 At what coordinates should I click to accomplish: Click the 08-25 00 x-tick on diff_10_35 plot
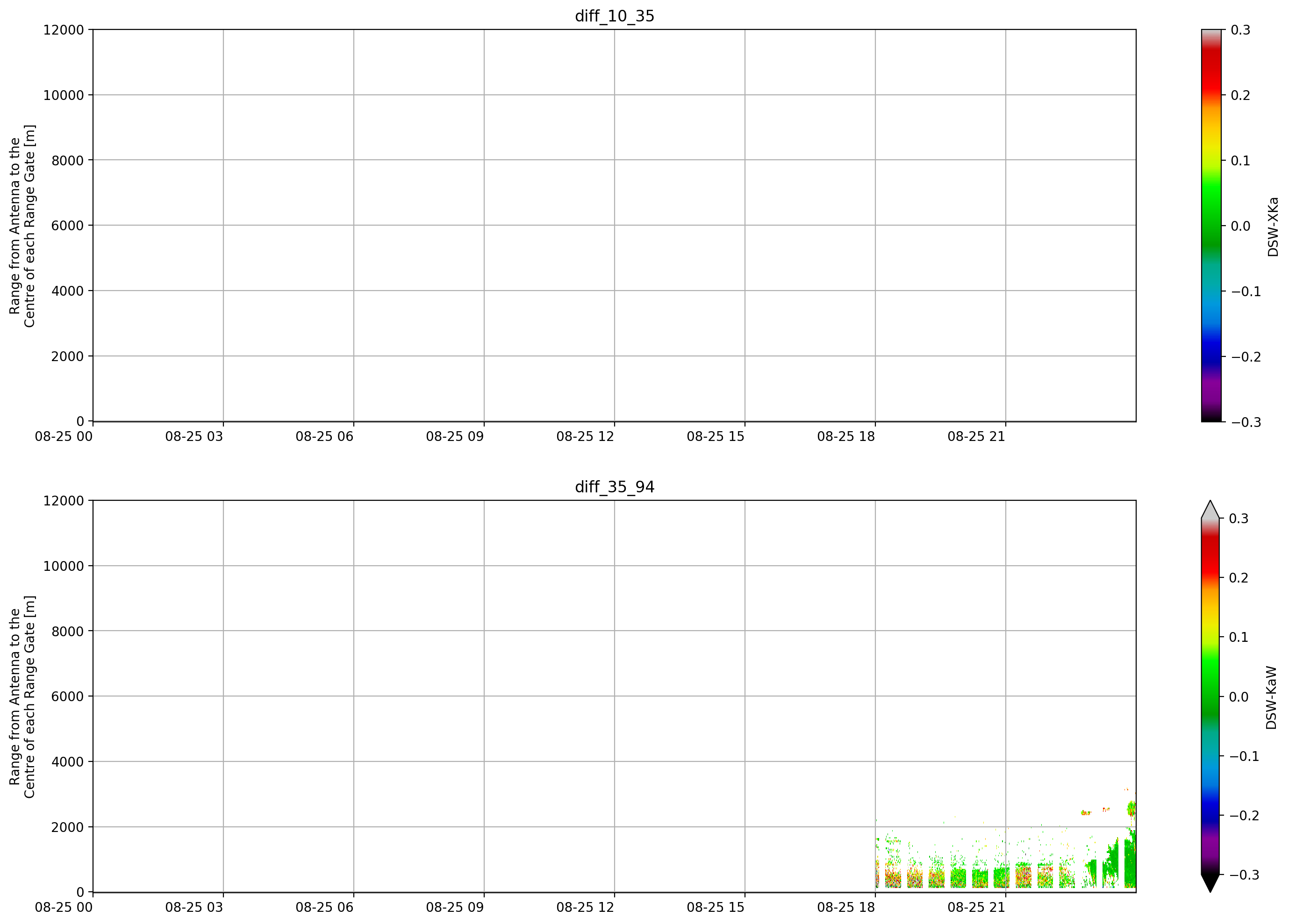(64, 437)
